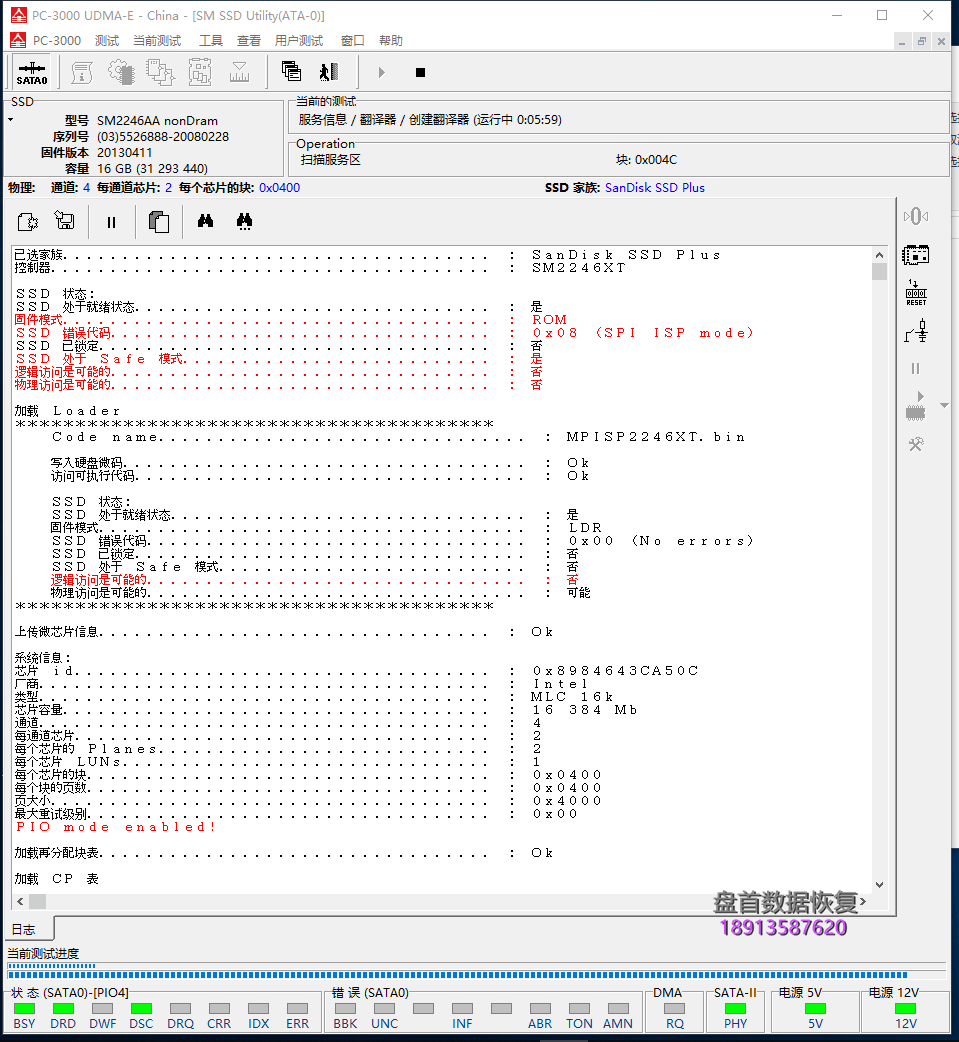Click the PC-3000 application logo icon
This screenshot has width=959, height=1042.
(19, 15)
